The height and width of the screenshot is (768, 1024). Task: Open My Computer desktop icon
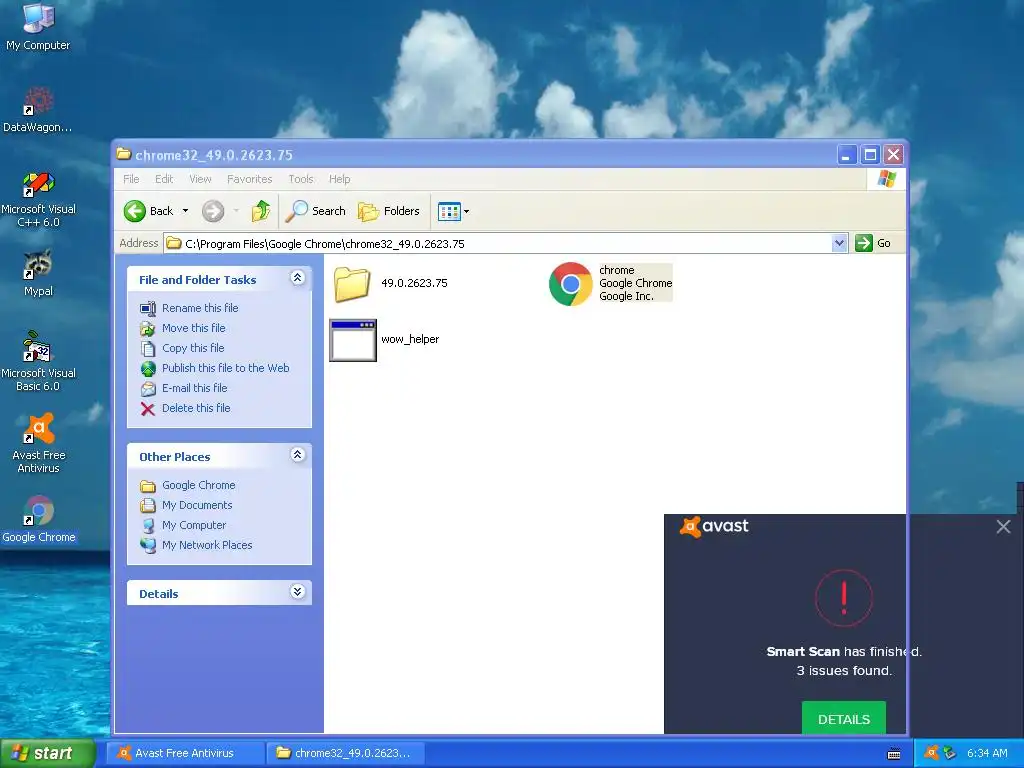click(38, 26)
